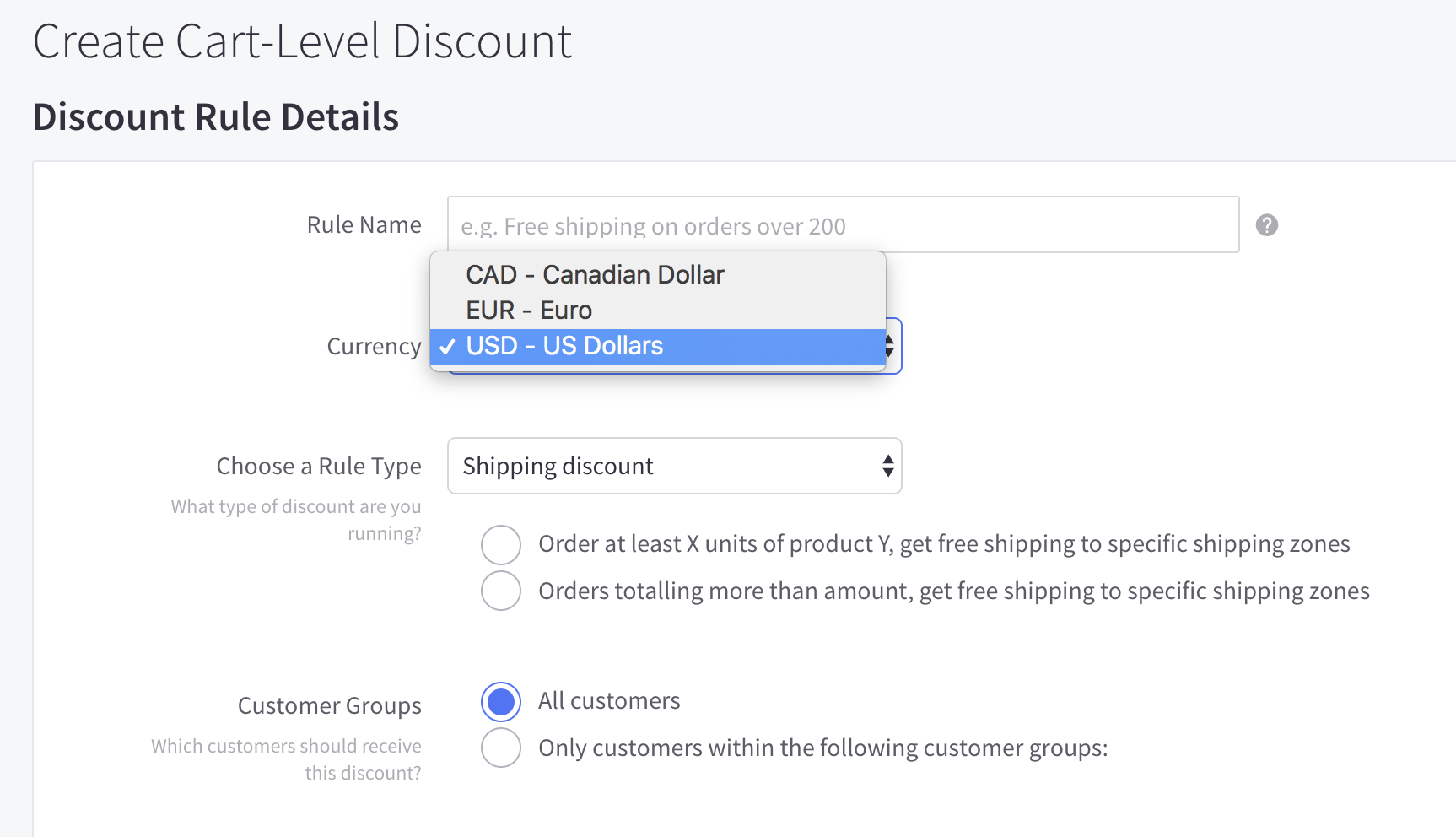Select the X units of product Y option
This screenshot has width=1456, height=837.
point(500,544)
